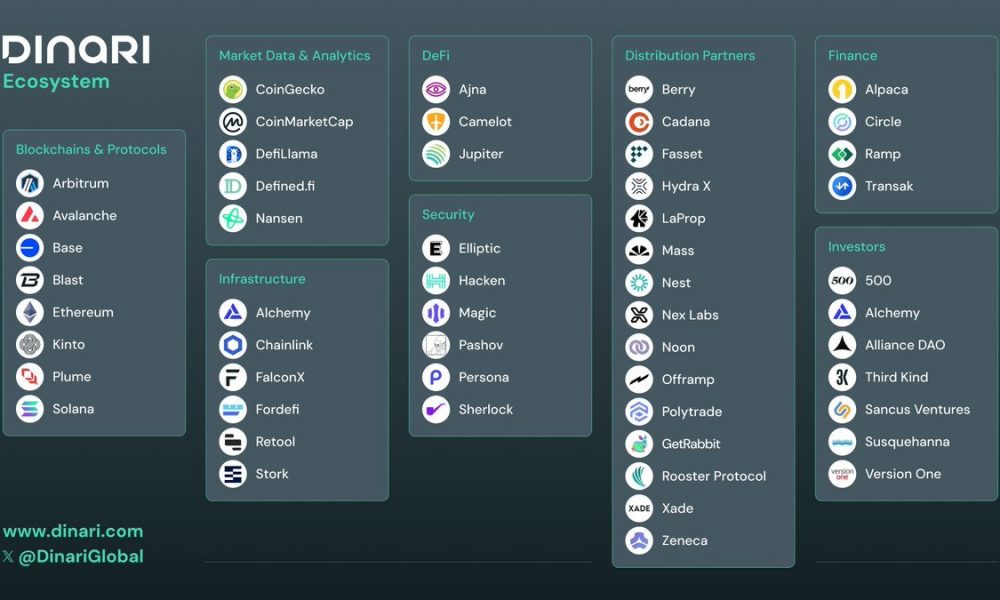Click the Ramp green icon
This screenshot has width=1000, height=600.
pos(842,154)
